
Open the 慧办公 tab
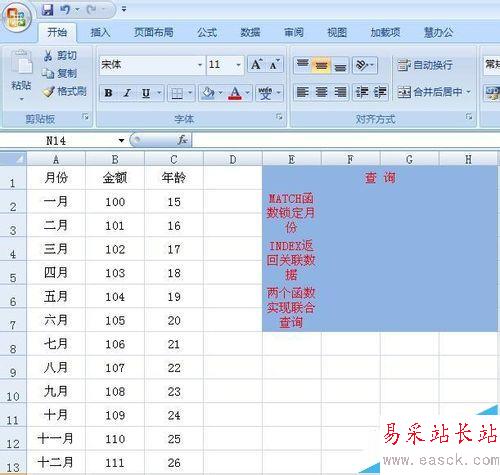(438, 32)
